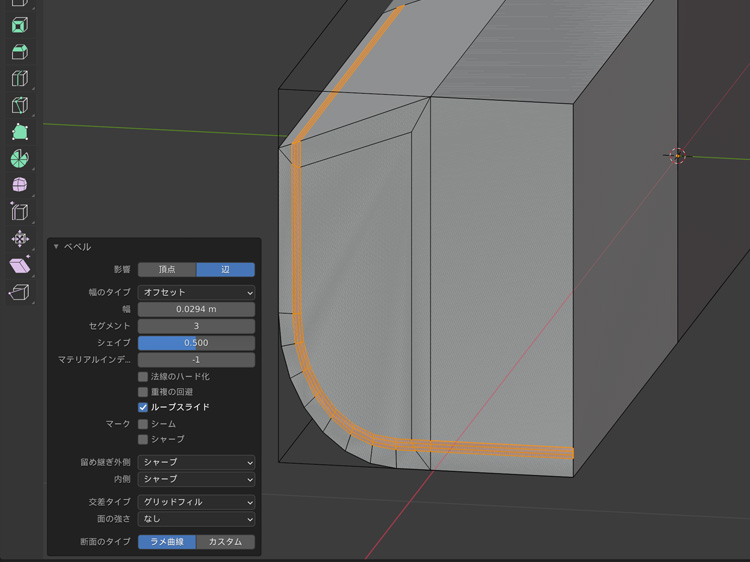Activate the Loop Cut tool
Image resolution: width=750 pixels, height=562 pixels.
point(19,79)
